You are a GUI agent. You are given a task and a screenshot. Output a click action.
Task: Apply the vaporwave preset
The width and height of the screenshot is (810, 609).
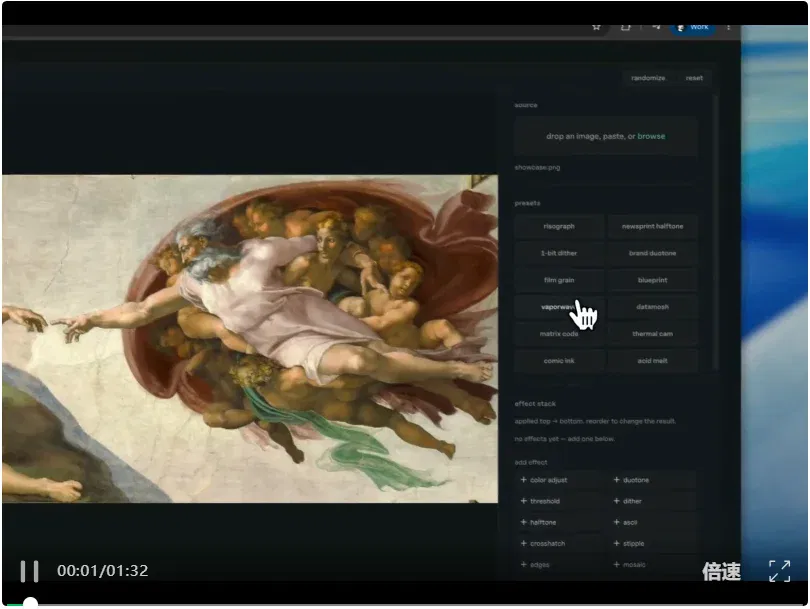[x=559, y=307]
